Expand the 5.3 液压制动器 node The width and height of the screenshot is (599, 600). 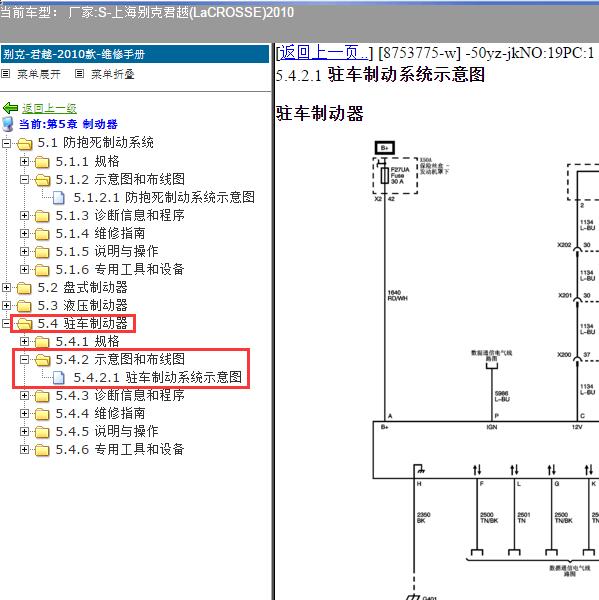7,305
